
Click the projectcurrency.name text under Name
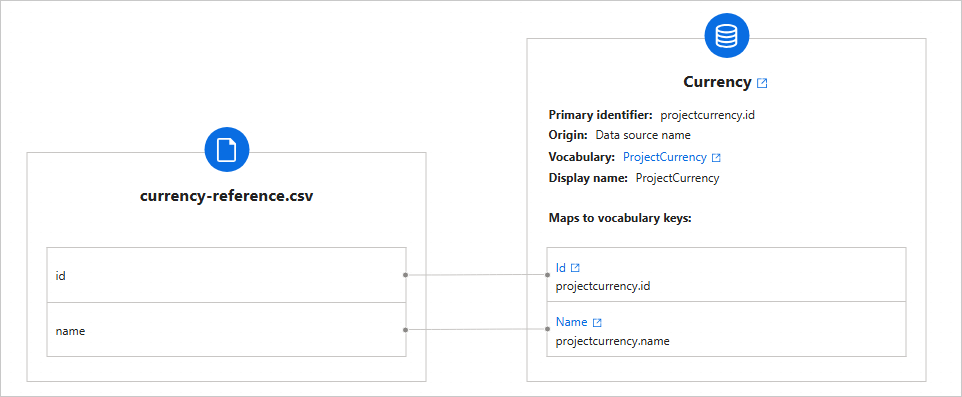click(x=612, y=341)
